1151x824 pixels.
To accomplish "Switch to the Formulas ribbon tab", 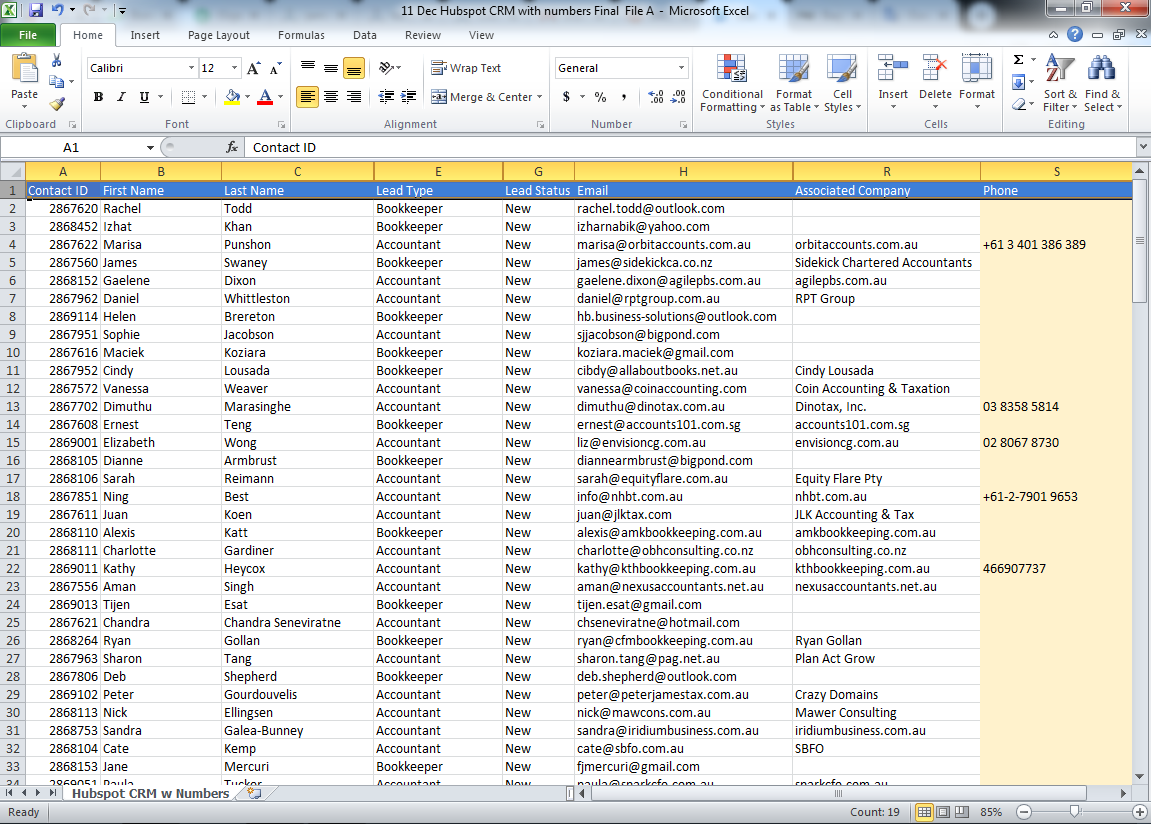I will (301, 35).
